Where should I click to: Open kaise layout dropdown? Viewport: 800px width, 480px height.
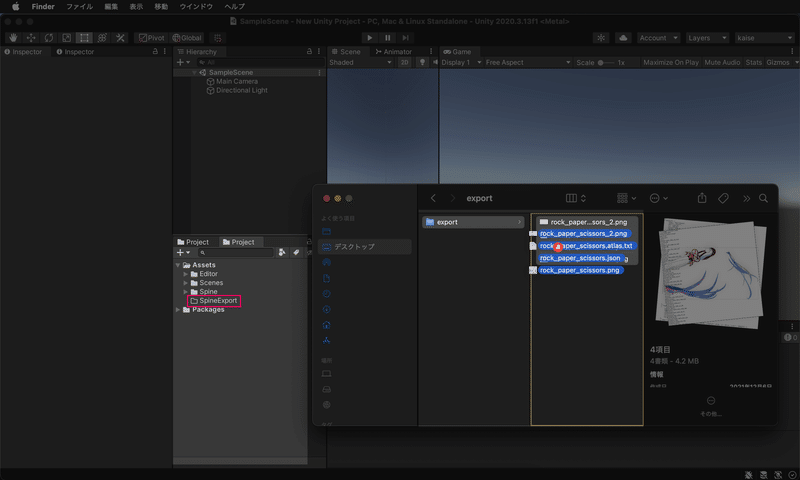pyautogui.click(x=764, y=38)
